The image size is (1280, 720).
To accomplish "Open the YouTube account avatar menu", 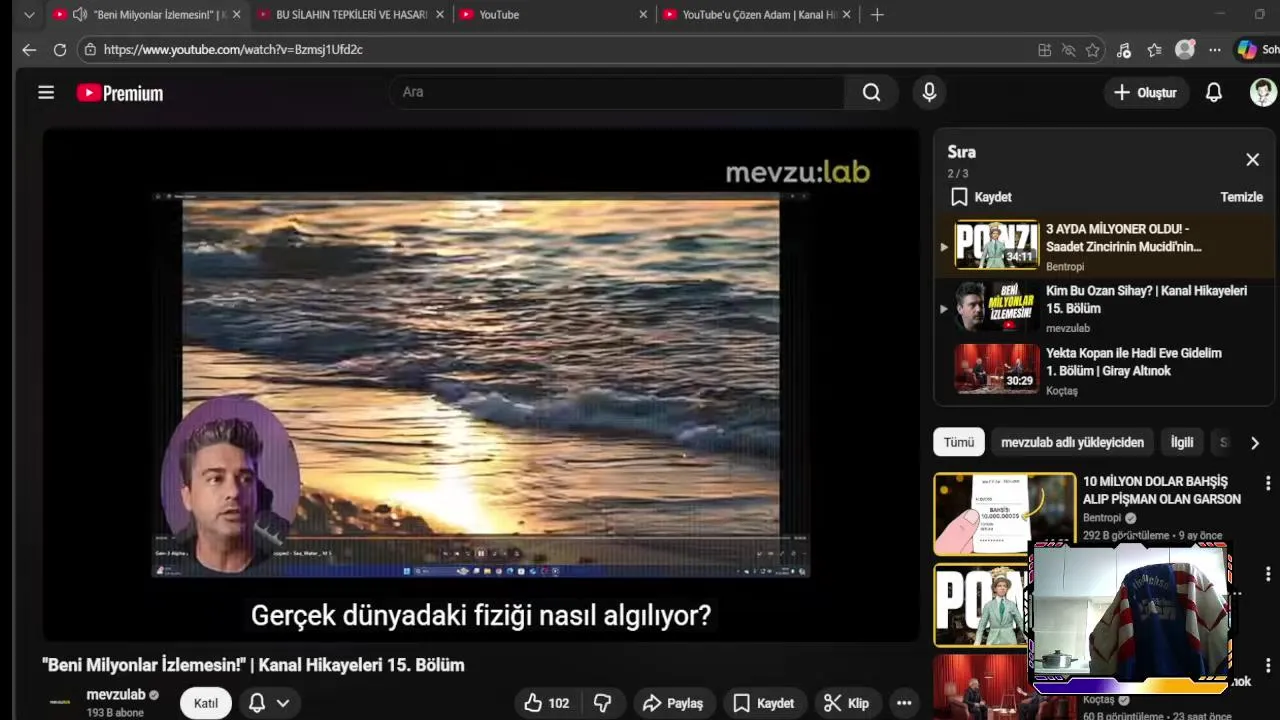I will [x=1263, y=92].
